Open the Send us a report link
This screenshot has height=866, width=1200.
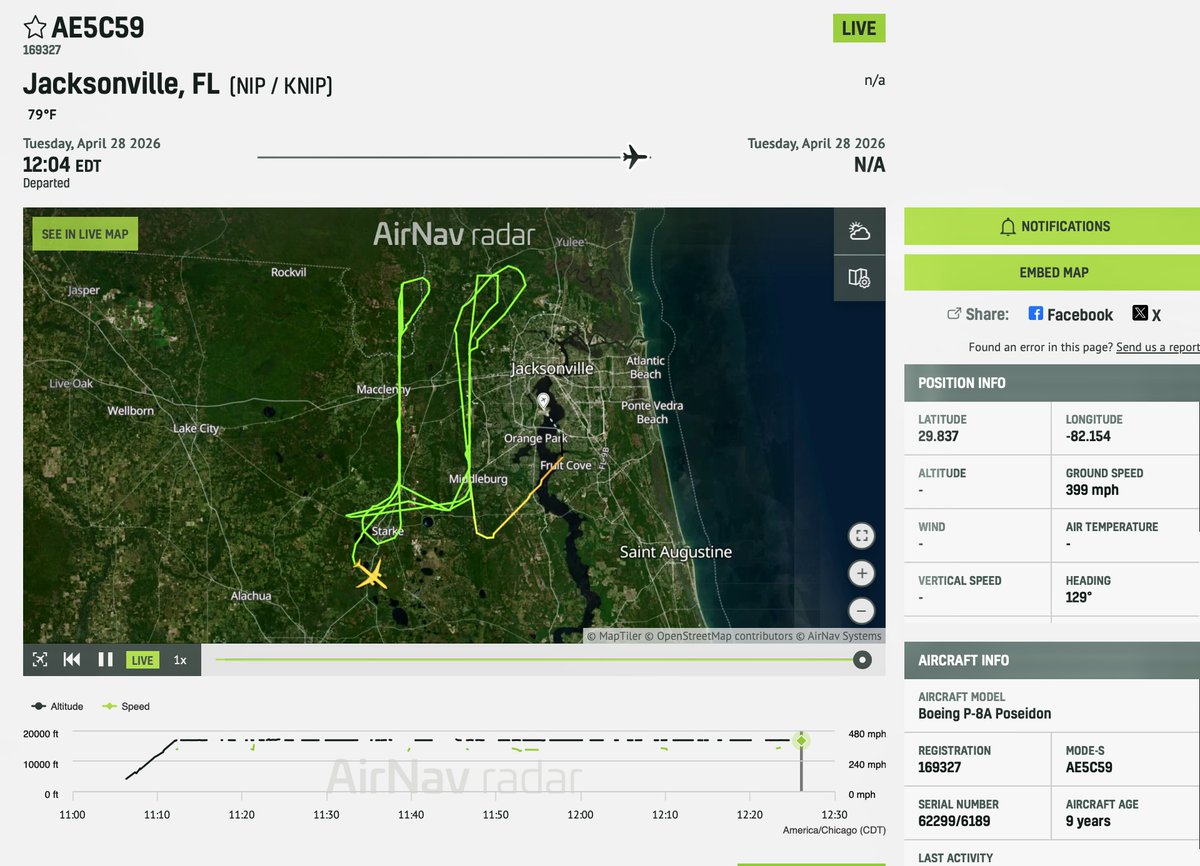point(1158,347)
